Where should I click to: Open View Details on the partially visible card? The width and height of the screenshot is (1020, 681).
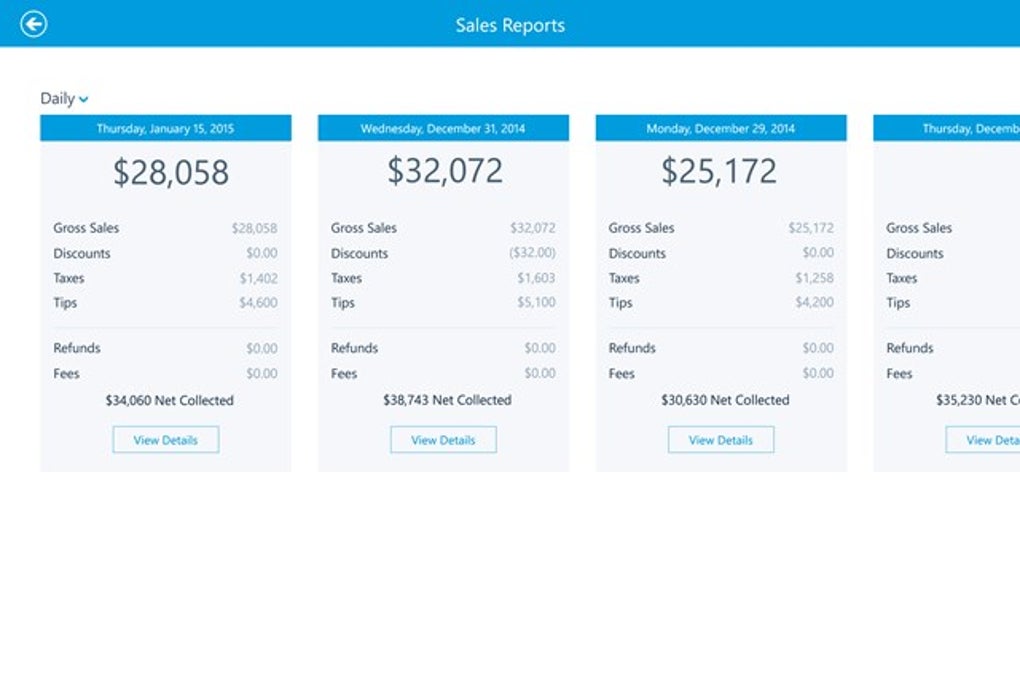(982, 440)
